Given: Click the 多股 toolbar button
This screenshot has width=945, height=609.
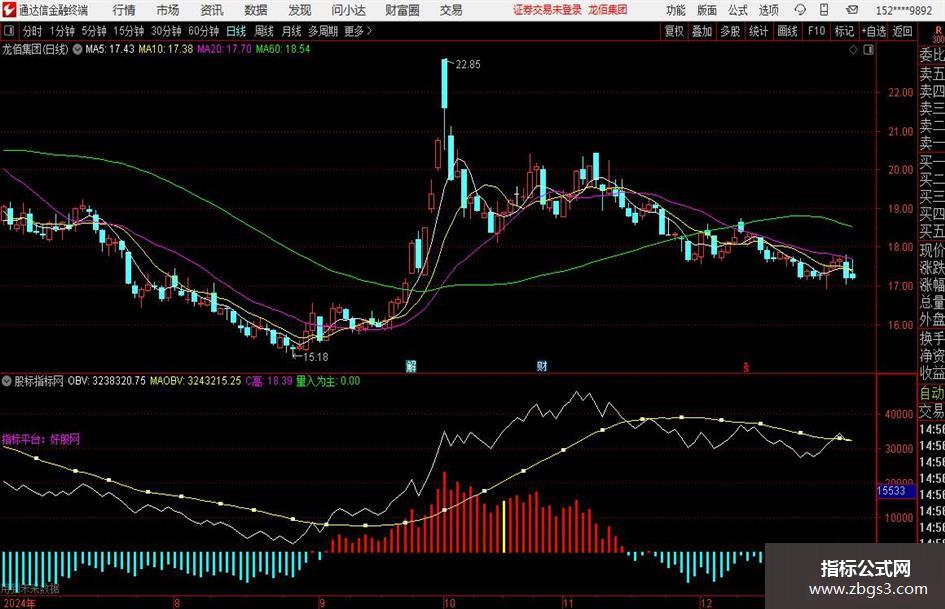Looking at the screenshot, I should click(x=730, y=31).
